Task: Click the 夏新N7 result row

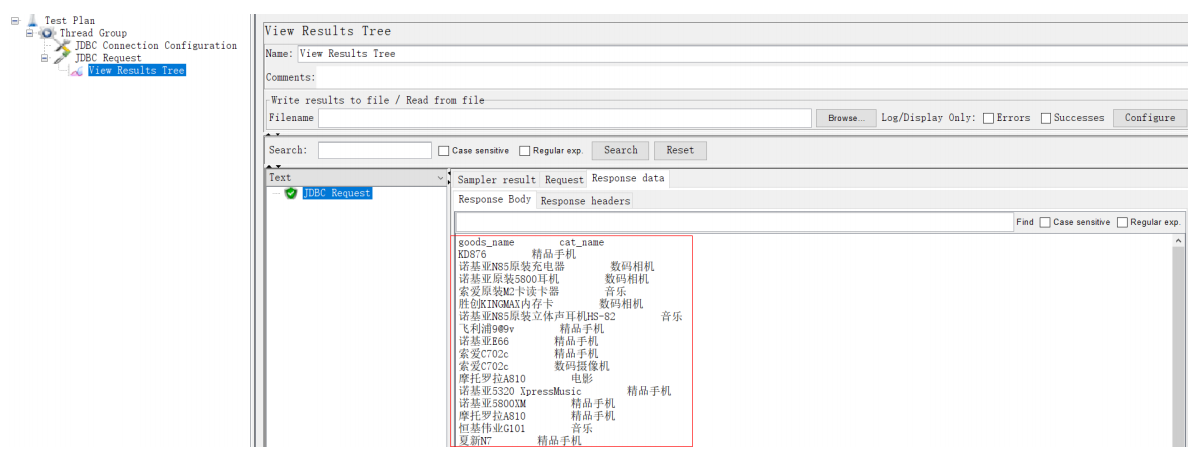Action: (x=519, y=441)
